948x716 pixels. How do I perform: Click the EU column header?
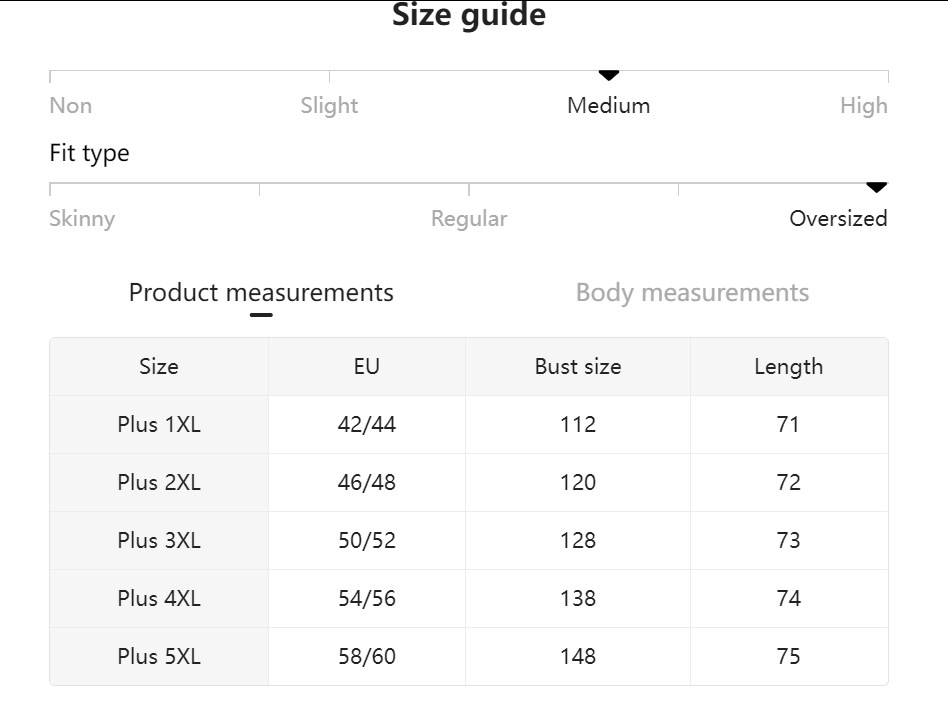point(367,366)
